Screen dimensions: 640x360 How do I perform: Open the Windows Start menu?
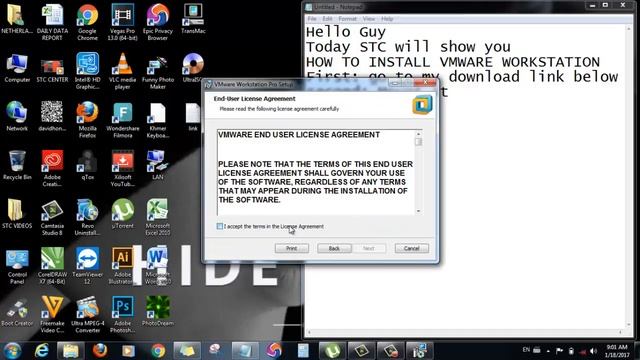[12, 351]
